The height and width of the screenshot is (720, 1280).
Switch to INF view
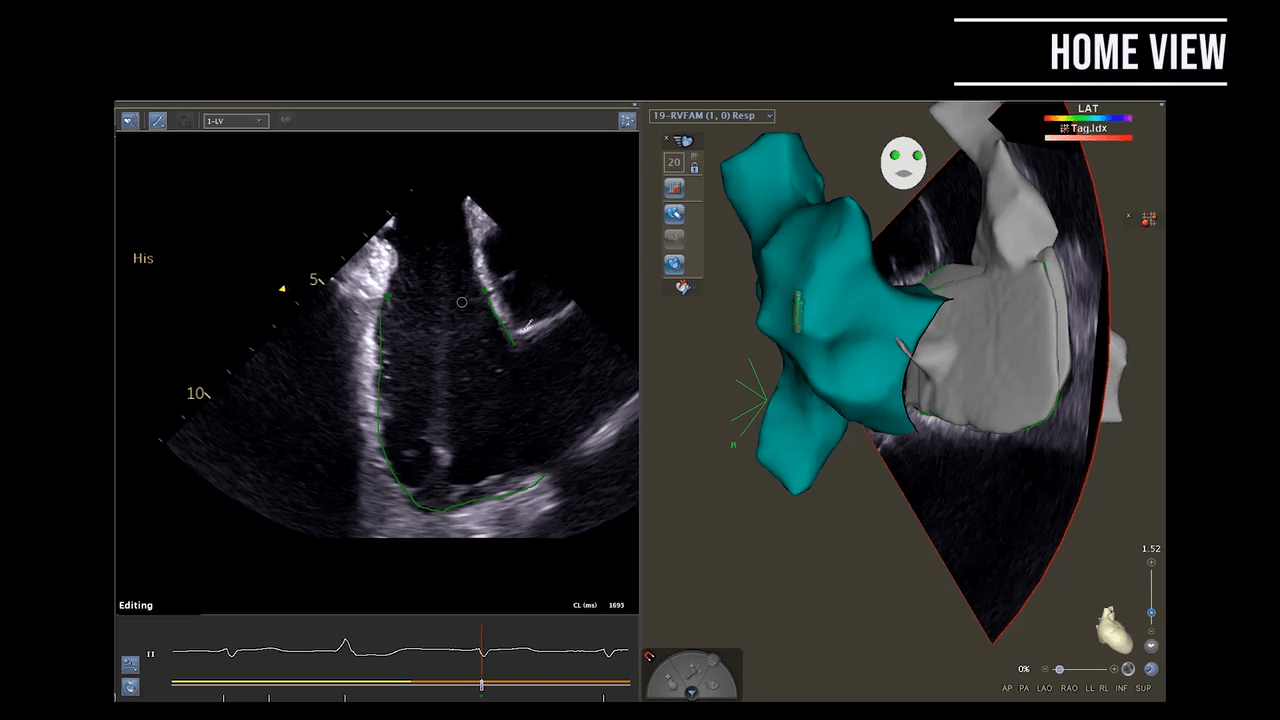click(1122, 689)
